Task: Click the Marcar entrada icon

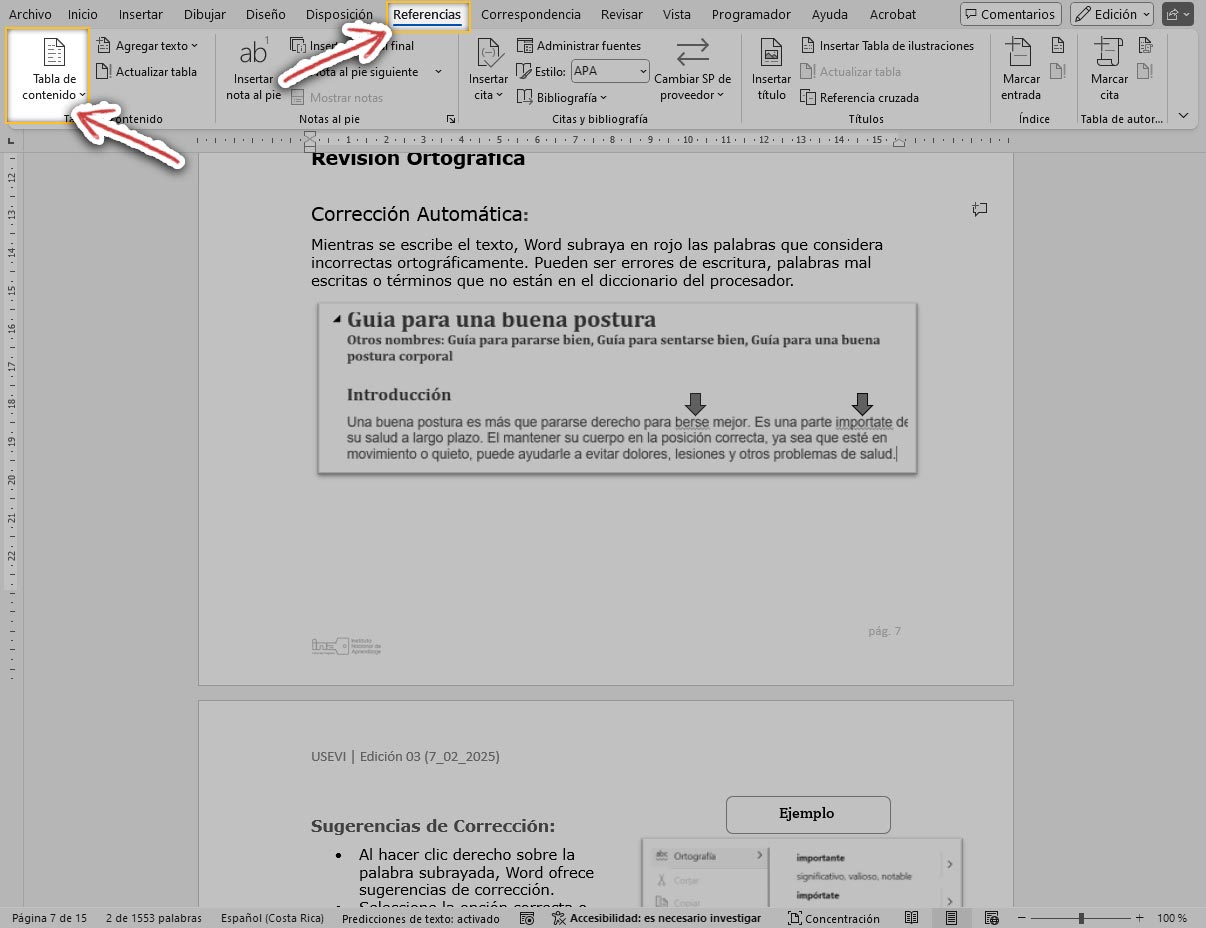Action: [x=1020, y=53]
